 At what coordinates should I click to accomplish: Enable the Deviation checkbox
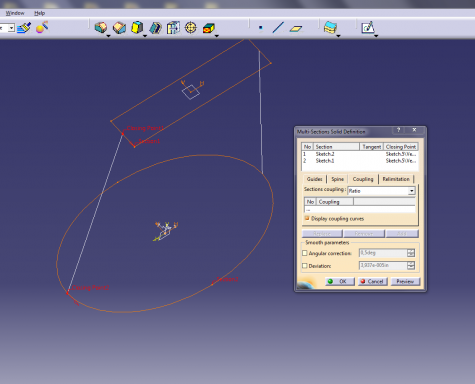coord(305,266)
